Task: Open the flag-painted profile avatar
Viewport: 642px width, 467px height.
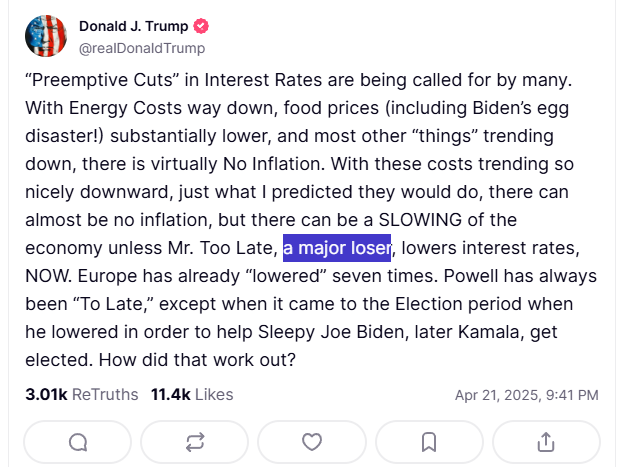Action: (x=46, y=36)
